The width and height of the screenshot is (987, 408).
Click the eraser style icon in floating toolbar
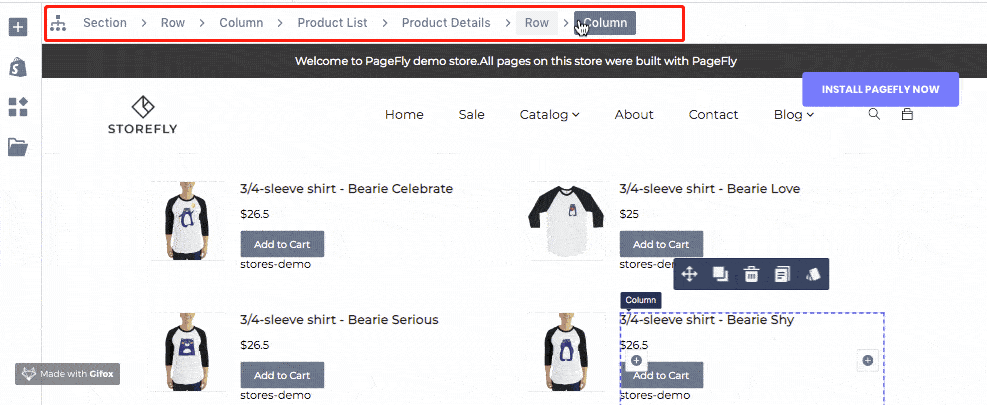pyautogui.click(x=813, y=274)
